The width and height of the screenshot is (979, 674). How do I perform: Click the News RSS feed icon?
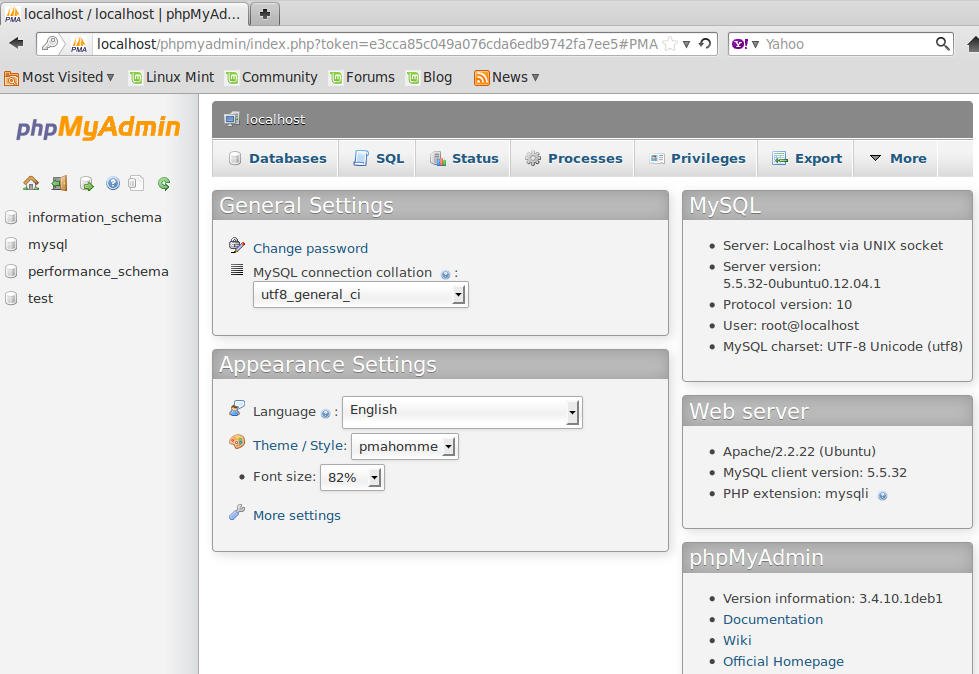tap(481, 77)
